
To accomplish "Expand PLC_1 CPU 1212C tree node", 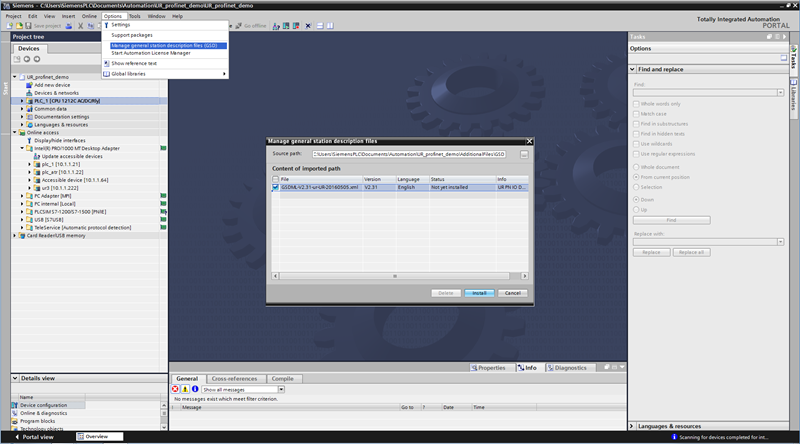I will pyautogui.click(x=22, y=101).
